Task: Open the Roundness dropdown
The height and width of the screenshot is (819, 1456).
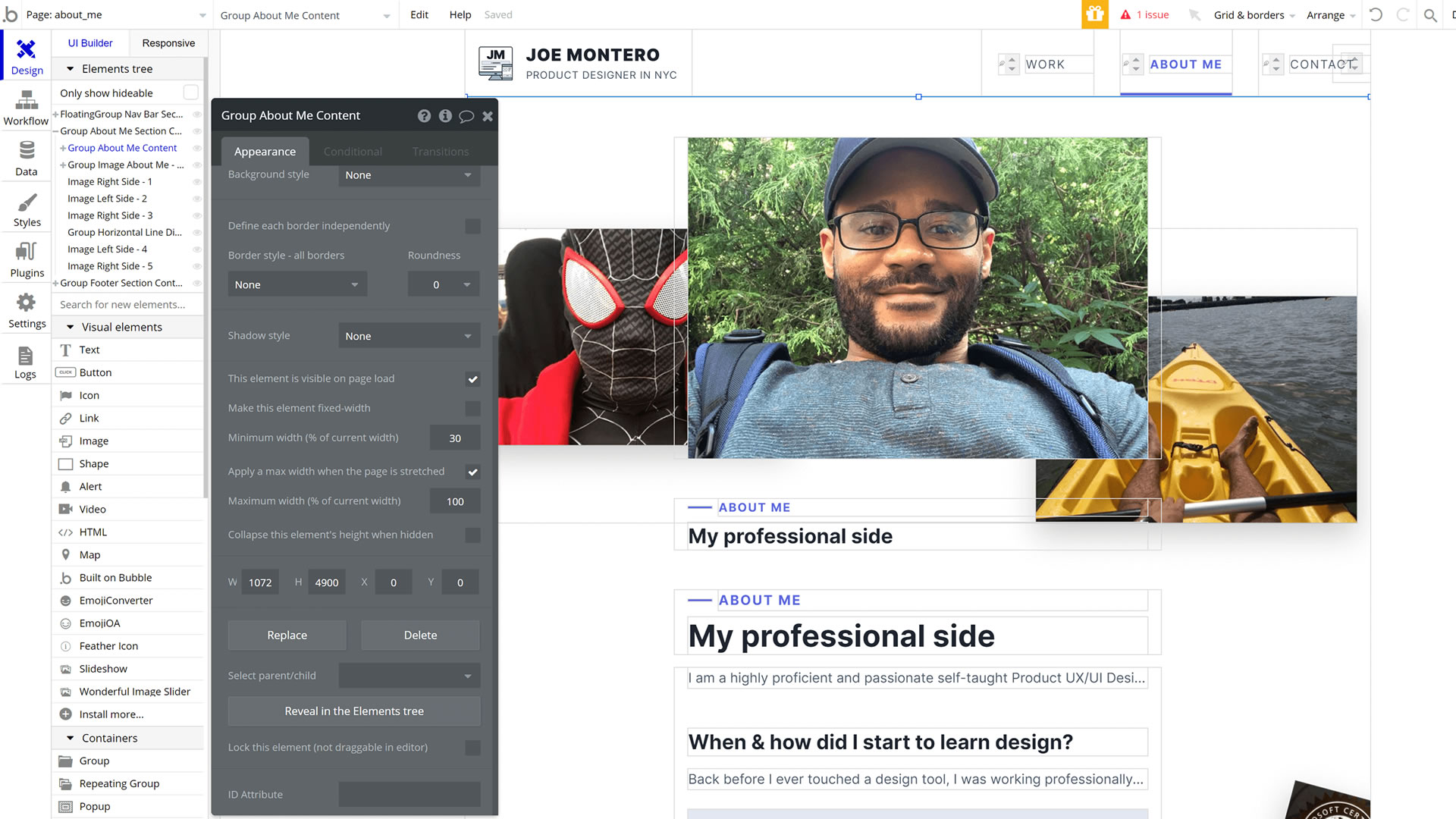Action: [x=444, y=284]
